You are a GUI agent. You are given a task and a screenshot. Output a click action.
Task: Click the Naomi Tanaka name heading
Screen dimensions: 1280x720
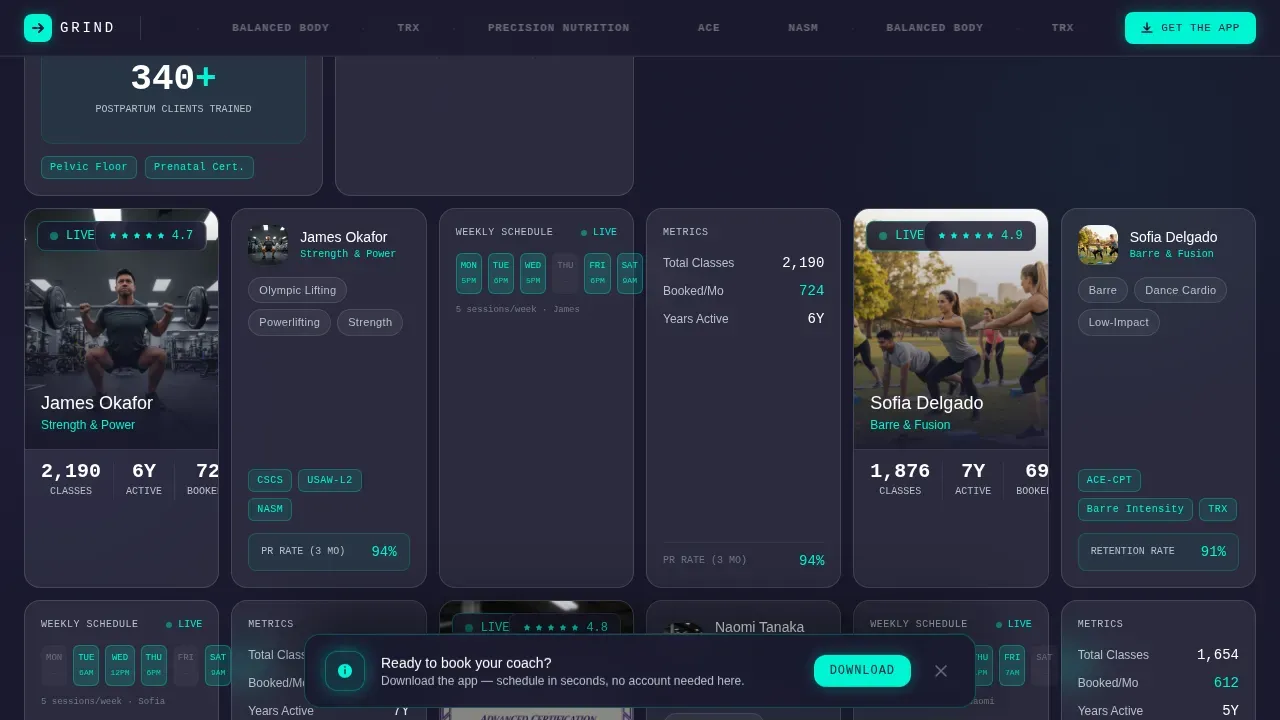click(759, 627)
